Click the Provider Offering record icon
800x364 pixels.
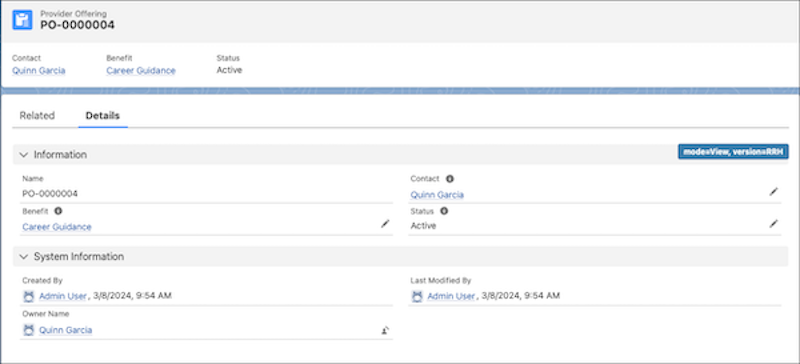coord(22,20)
